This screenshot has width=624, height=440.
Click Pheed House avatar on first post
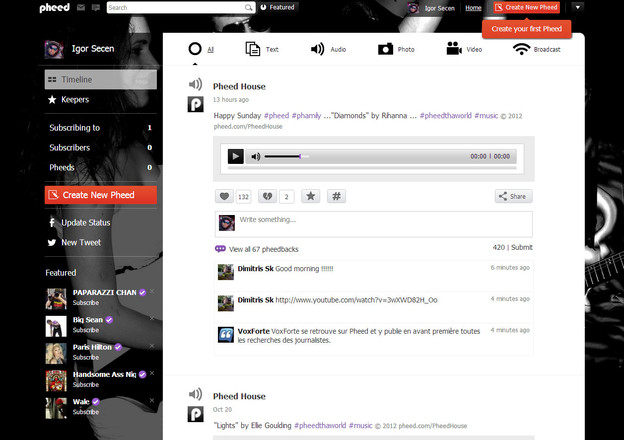[195, 104]
